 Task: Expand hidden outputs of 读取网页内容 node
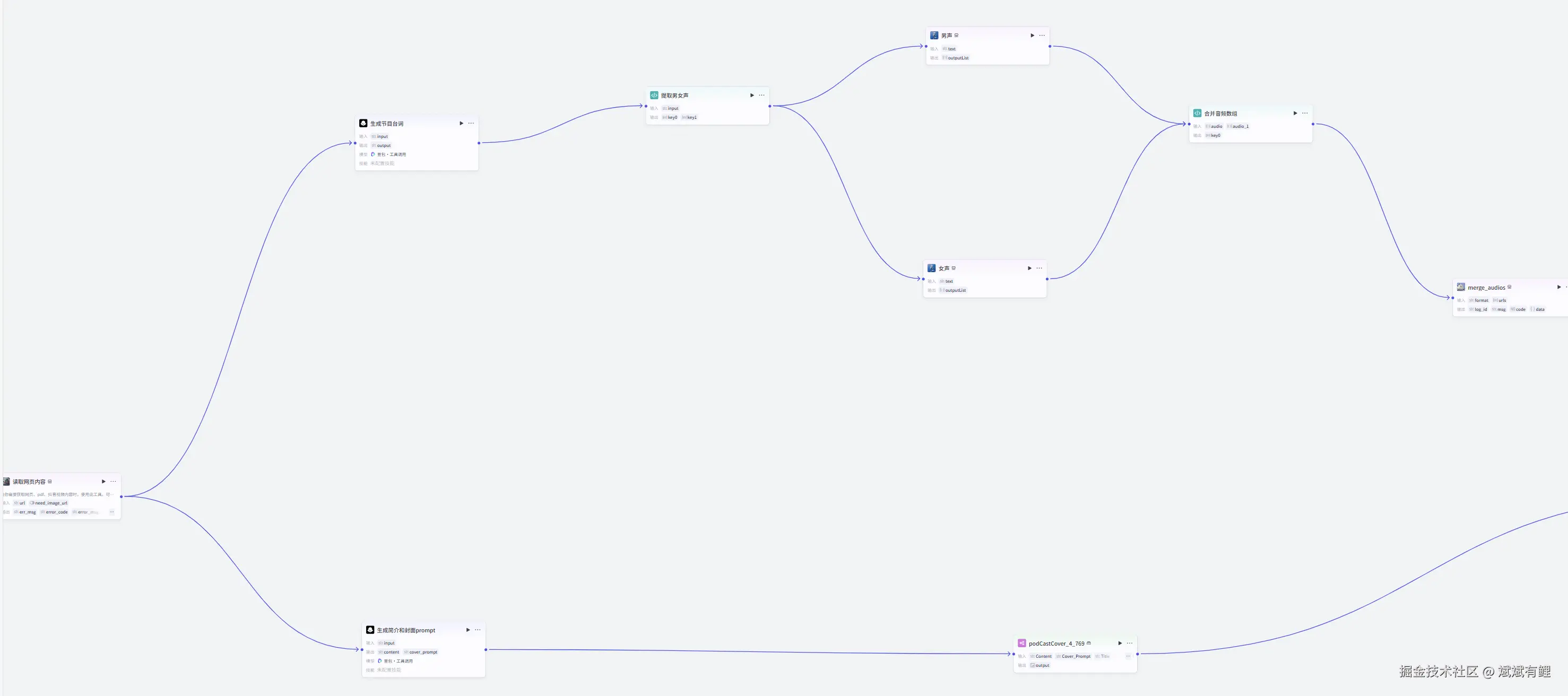pyautogui.click(x=111, y=512)
